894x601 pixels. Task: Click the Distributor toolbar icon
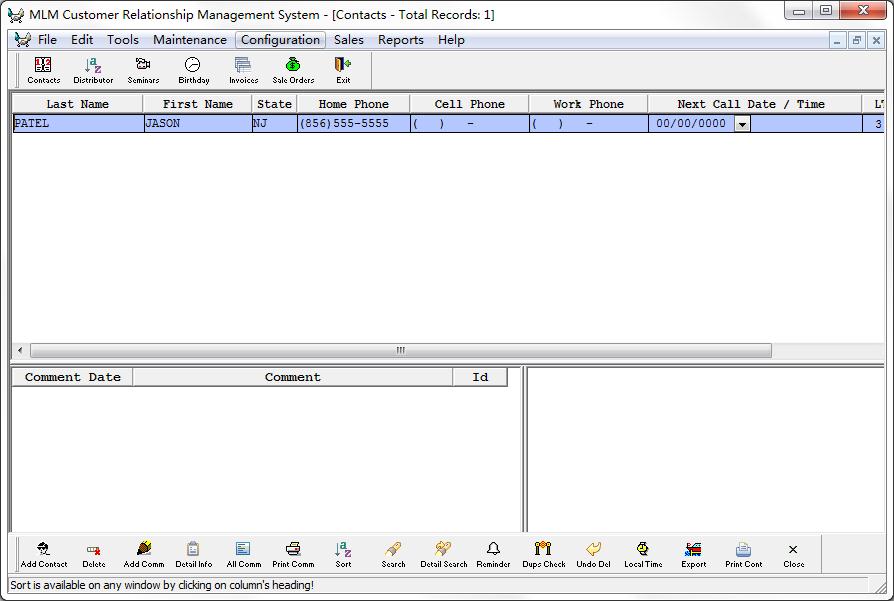(x=93, y=69)
